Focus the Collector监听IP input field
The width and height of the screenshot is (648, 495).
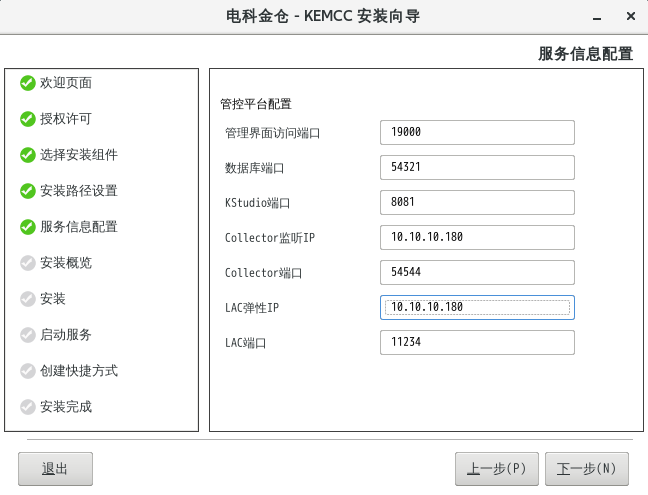tap(477, 238)
